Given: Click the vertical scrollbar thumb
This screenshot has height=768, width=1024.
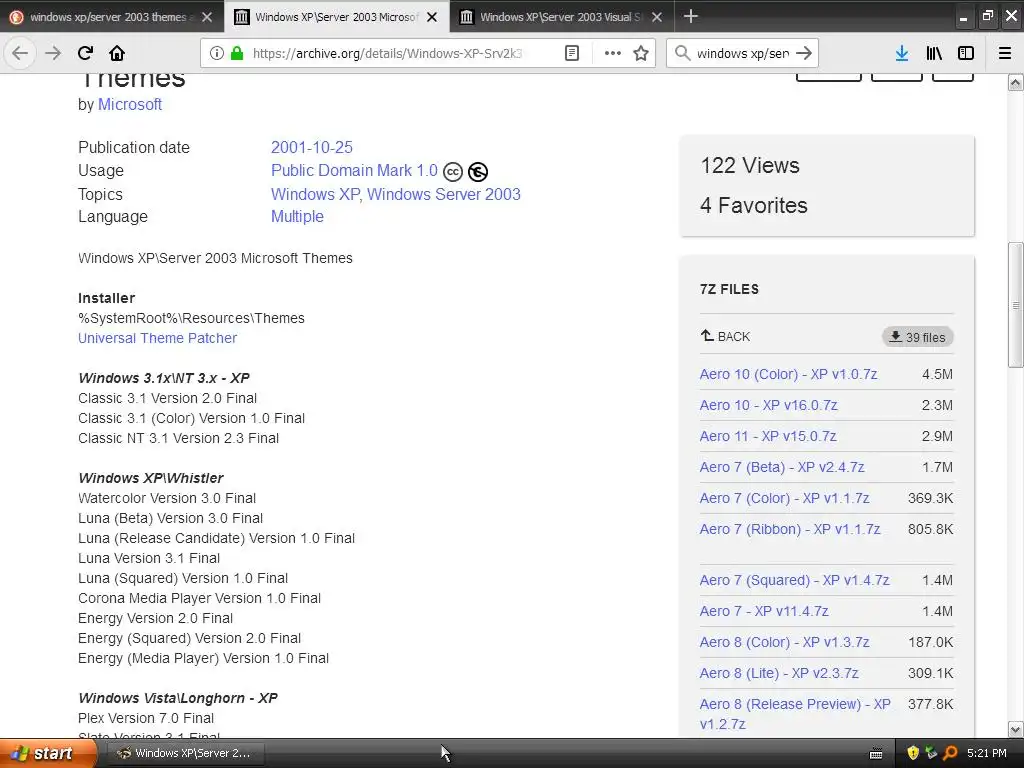Looking at the screenshot, I should click(1015, 305).
